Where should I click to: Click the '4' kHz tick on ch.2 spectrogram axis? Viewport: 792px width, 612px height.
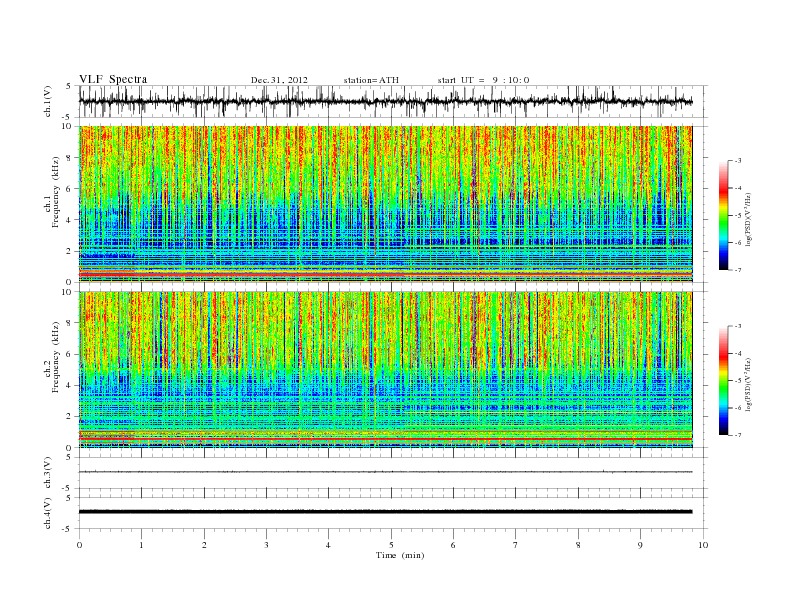point(69,385)
